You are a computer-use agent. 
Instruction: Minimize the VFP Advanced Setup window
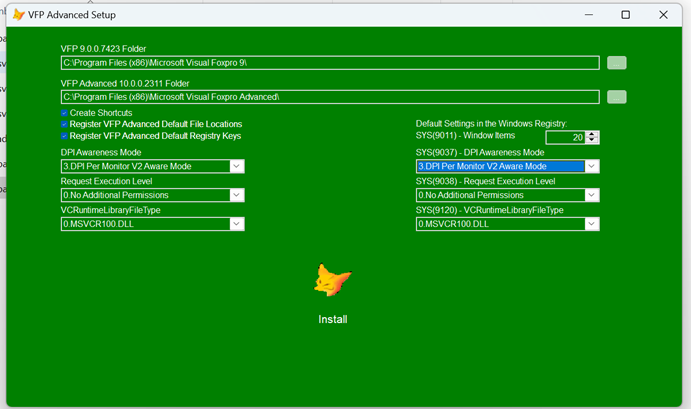[588, 15]
